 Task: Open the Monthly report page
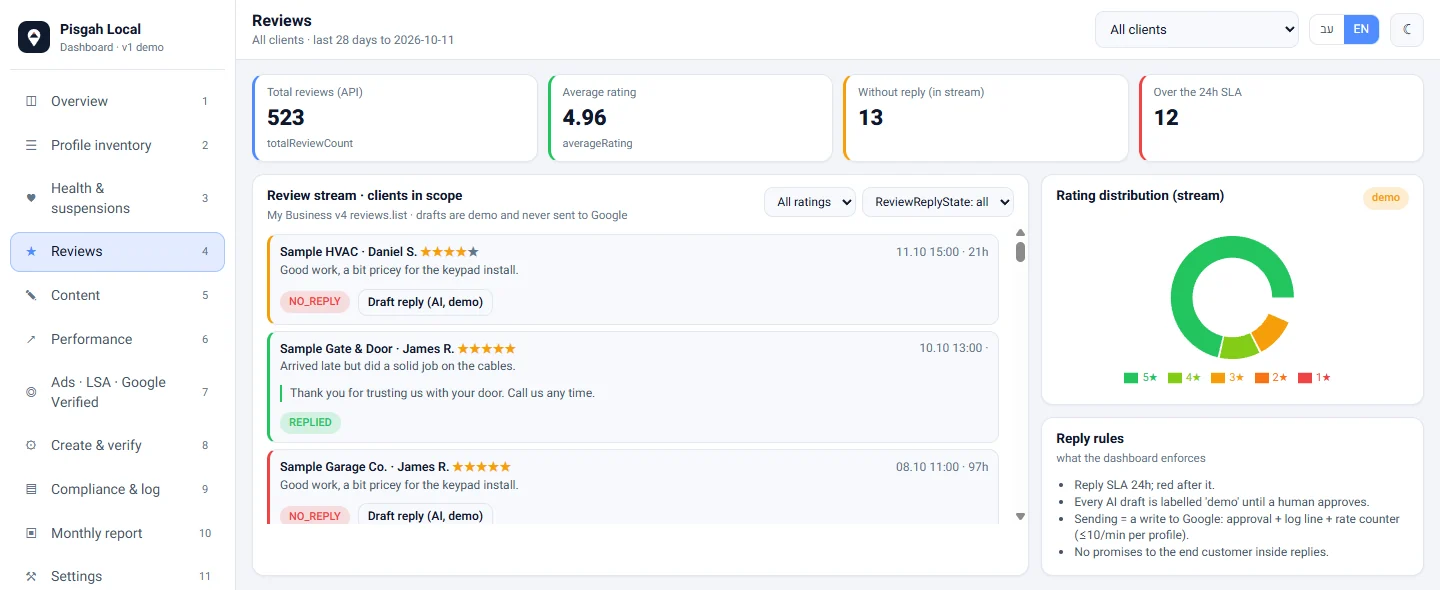[117, 533]
